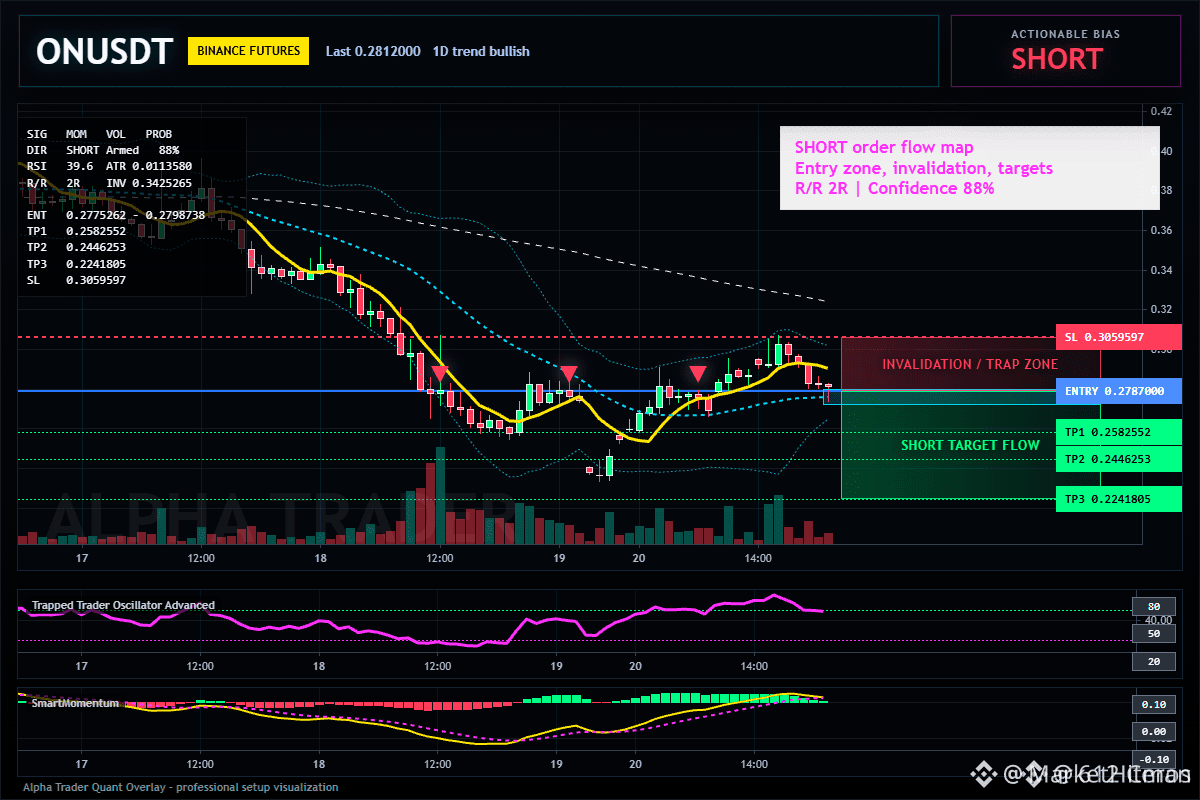Viewport: 1200px width, 800px height.
Task: Click the oscillator 50 level label
Action: click(x=1153, y=634)
